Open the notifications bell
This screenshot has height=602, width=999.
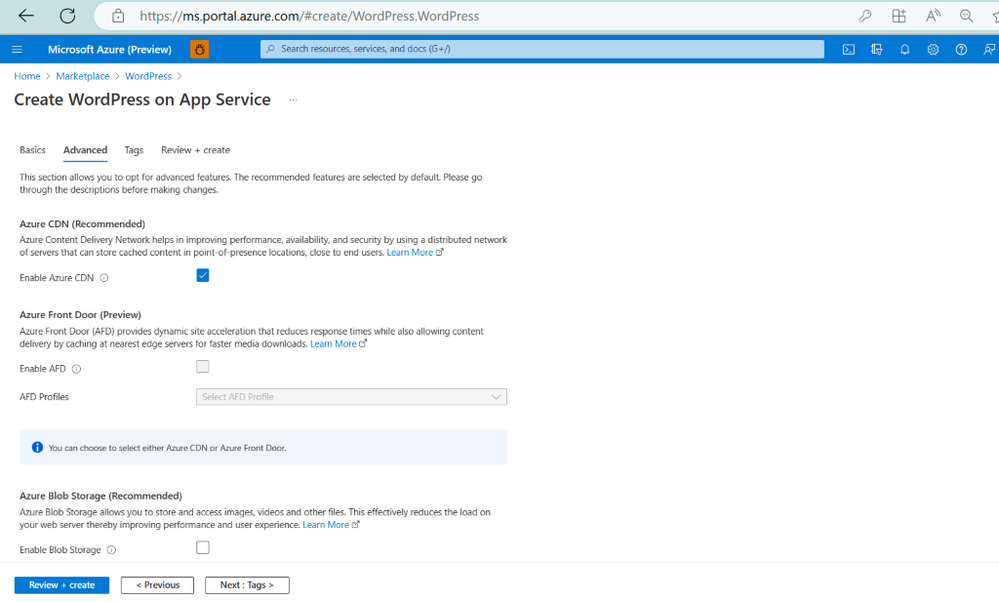[905, 49]
